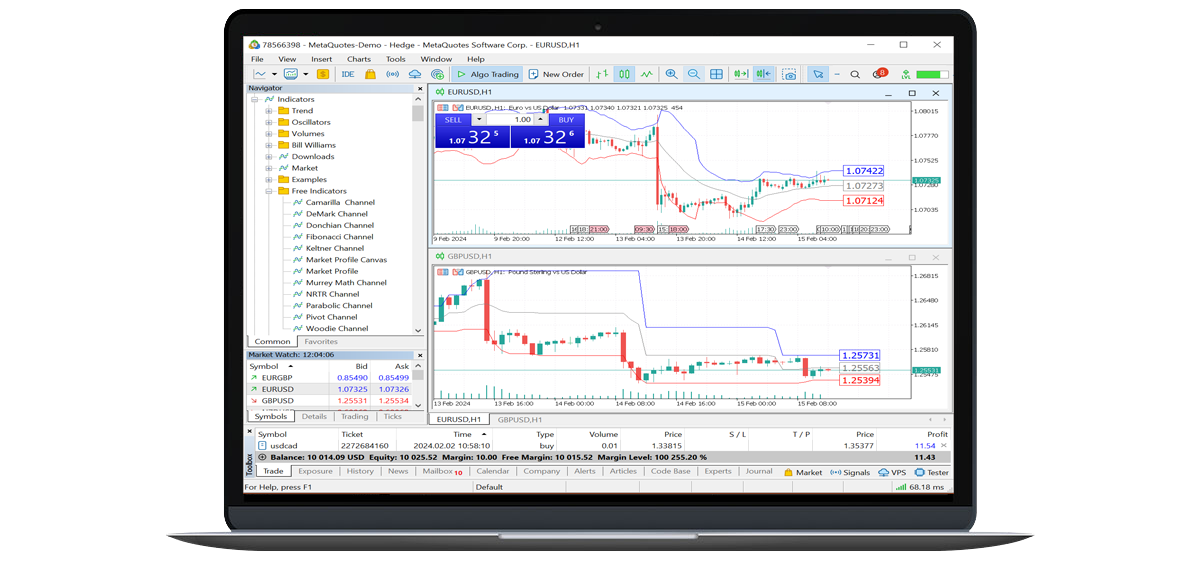Toggle the Algo Trading button
This screenshot has width=1200, height=561.
coord(487,74)
